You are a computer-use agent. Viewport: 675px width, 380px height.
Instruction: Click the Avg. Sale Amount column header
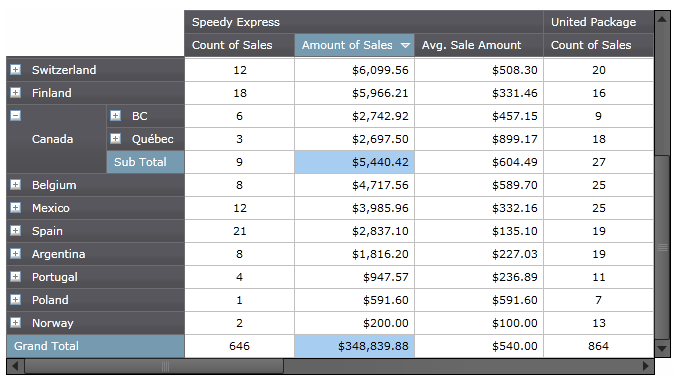point(479,45)
